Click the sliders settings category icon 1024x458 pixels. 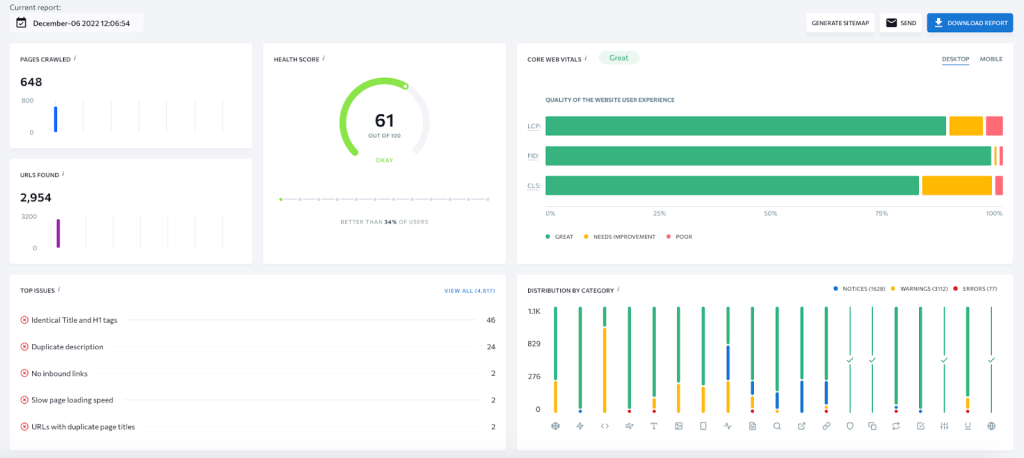tap(944, 426)
